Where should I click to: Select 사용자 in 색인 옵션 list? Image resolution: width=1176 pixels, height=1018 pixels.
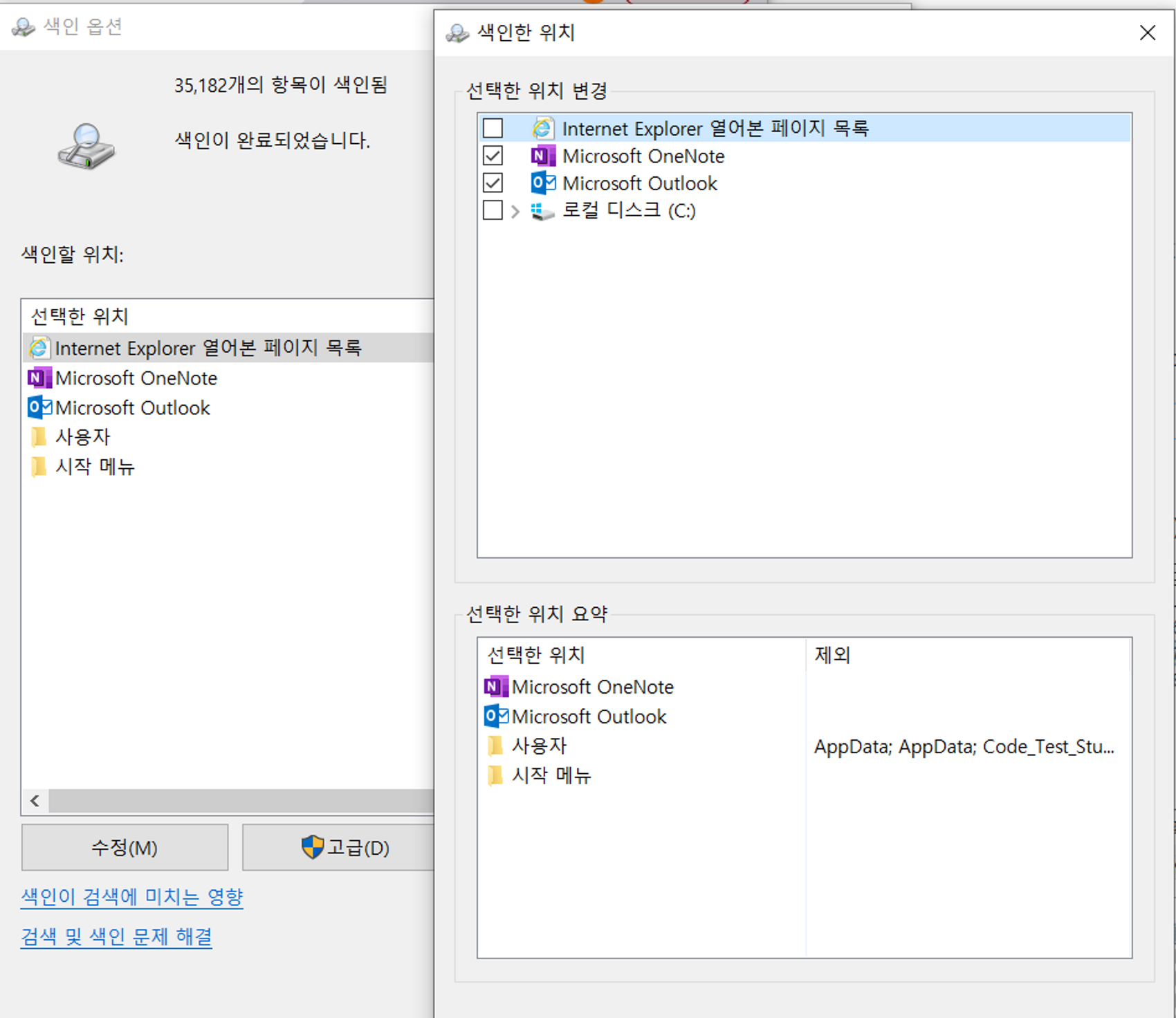tap(82, 437)
